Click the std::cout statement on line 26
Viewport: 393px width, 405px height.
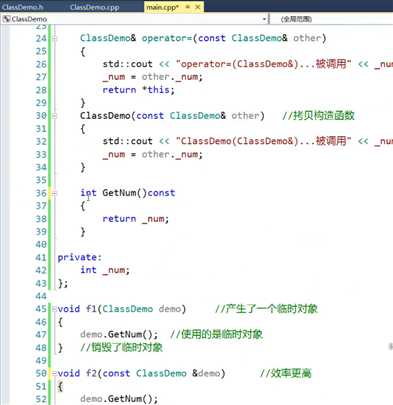[248, 64]
